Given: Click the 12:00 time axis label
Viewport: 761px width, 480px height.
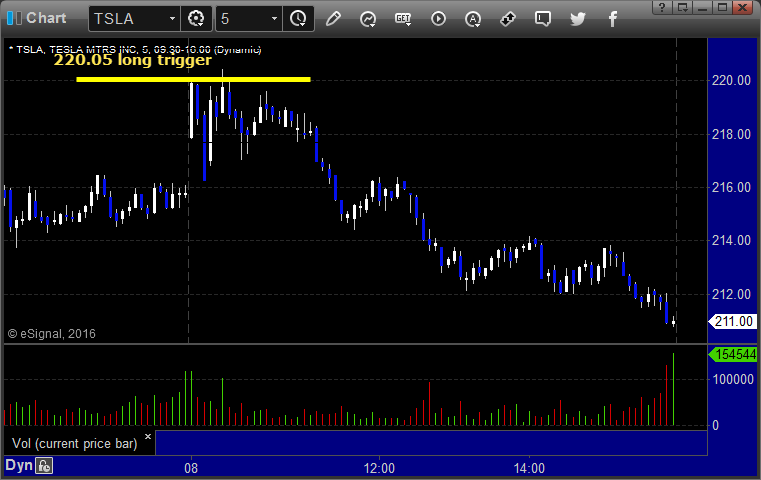Looking at the screenshot, I should (x=379, y=469).
